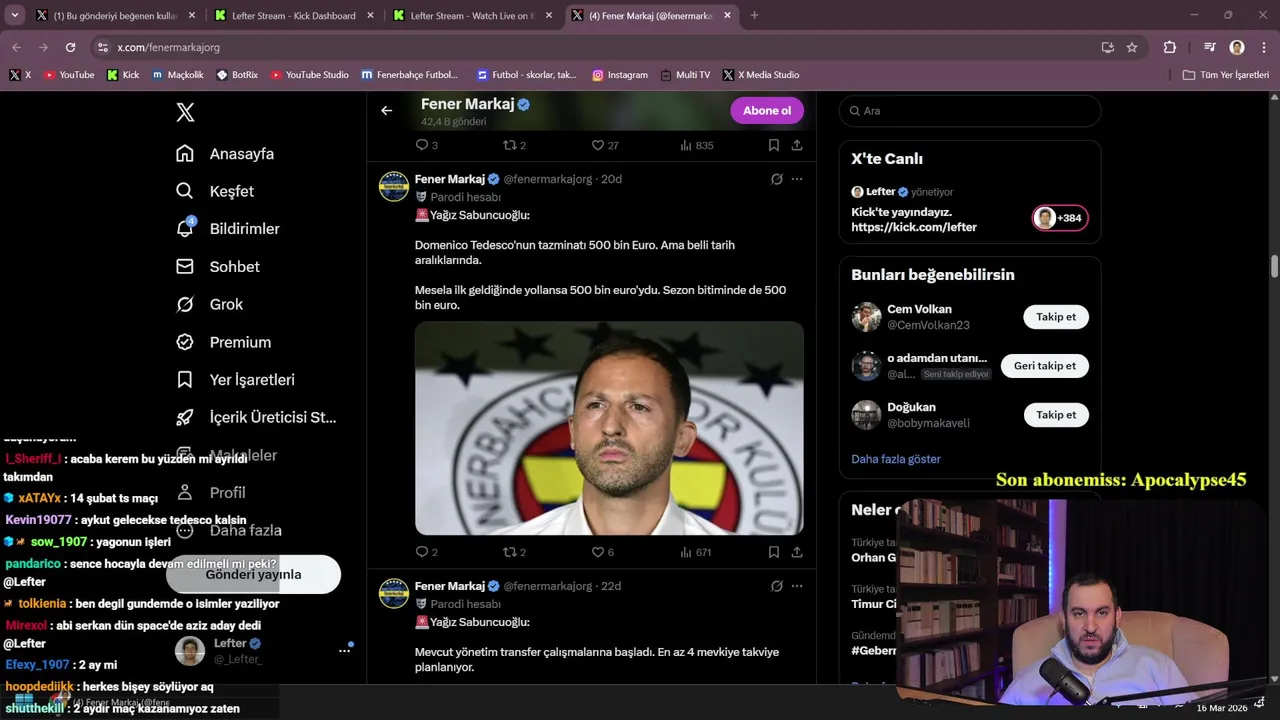Open more options on 22d post
The image size is (1280, 720).
point(797,586)
